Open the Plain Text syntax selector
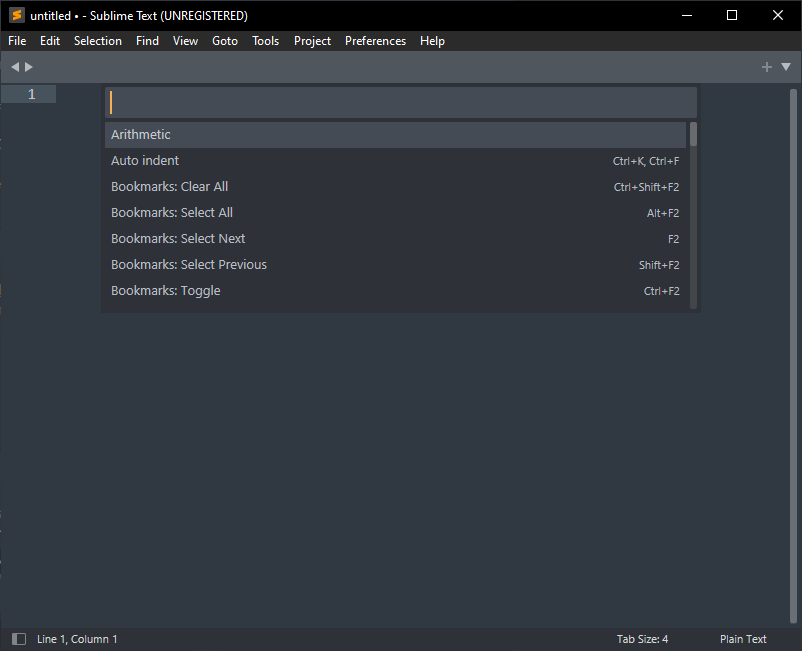Screen dimensions: 802x651 point(743,639)
